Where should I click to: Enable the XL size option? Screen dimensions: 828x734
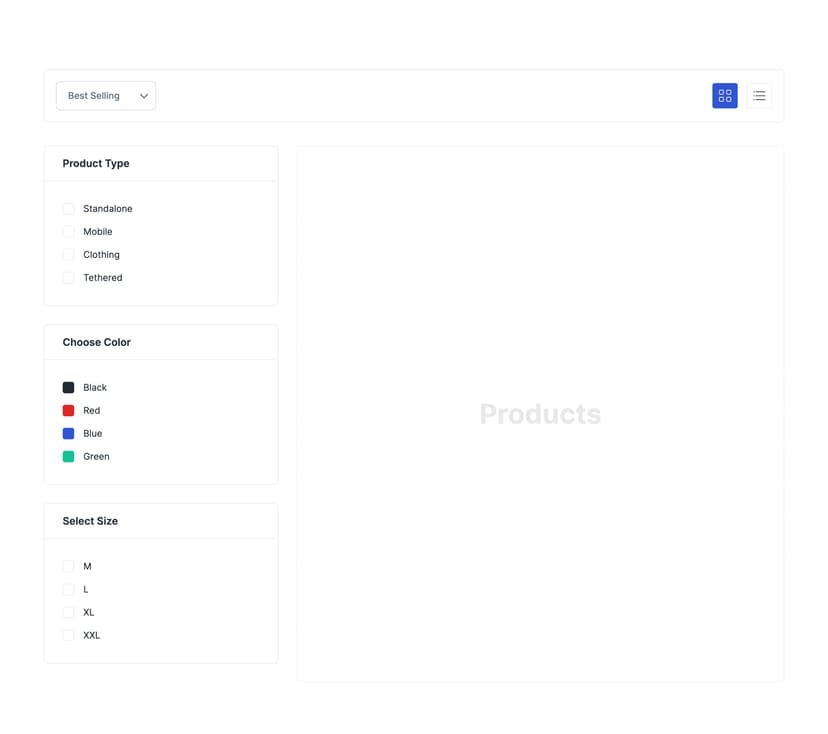pos(68,612)
